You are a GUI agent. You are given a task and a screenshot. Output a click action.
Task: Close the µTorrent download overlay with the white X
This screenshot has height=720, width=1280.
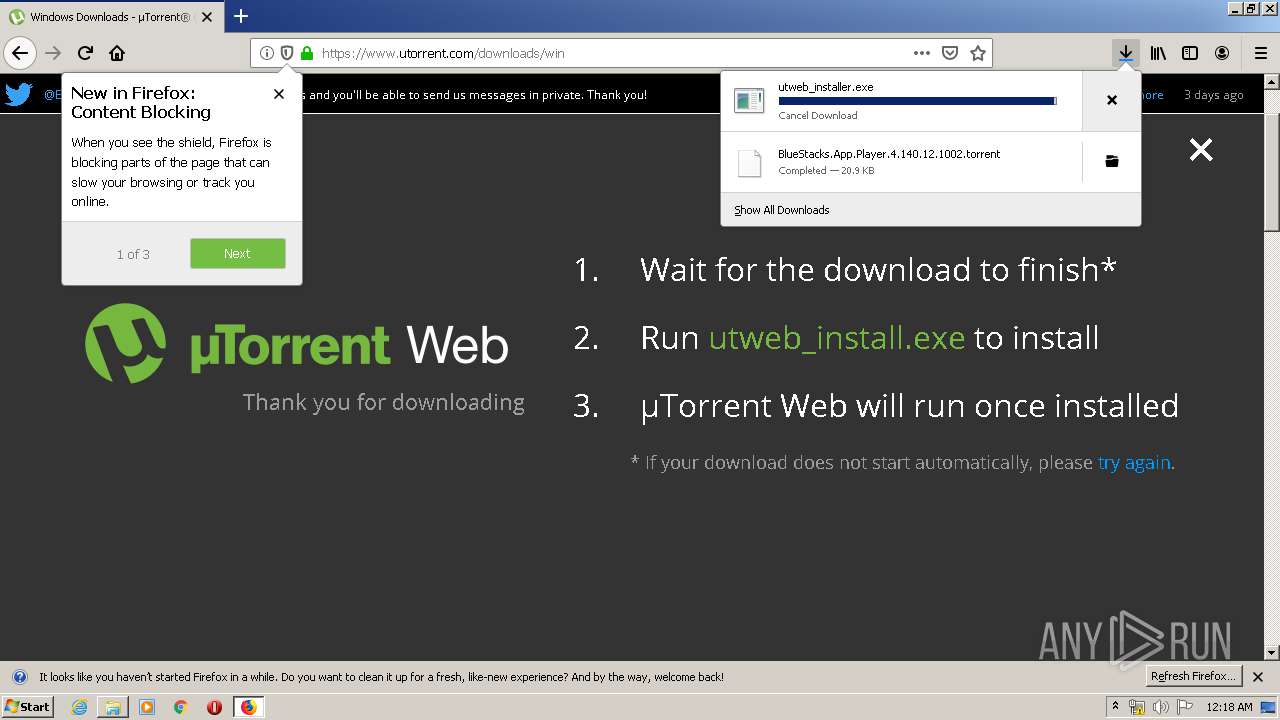pos(1201,150)
